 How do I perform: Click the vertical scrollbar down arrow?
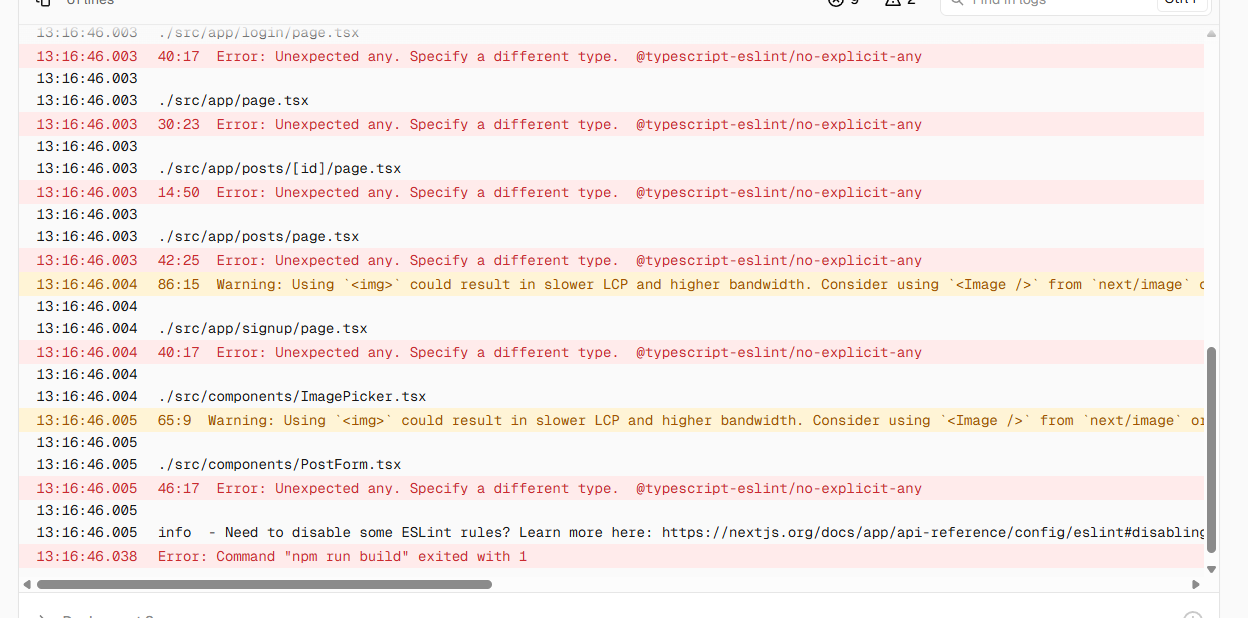(x=1212, y=569)
